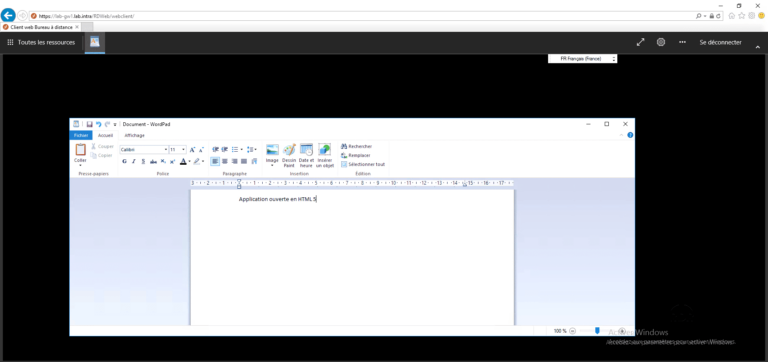Go back with the browser back arrow

click(x=8, y=15)
